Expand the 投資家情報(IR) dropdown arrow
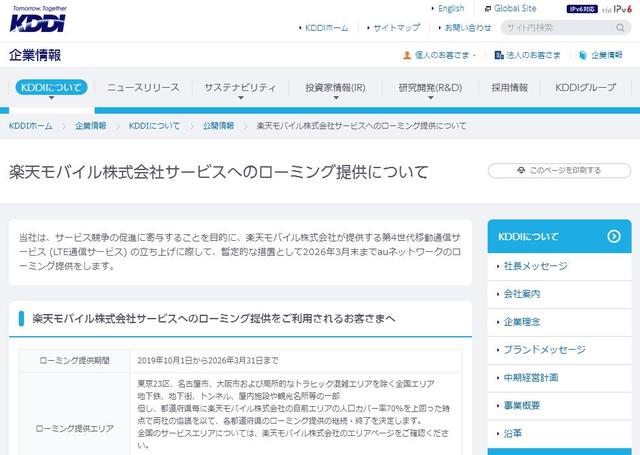 point(336,98)
